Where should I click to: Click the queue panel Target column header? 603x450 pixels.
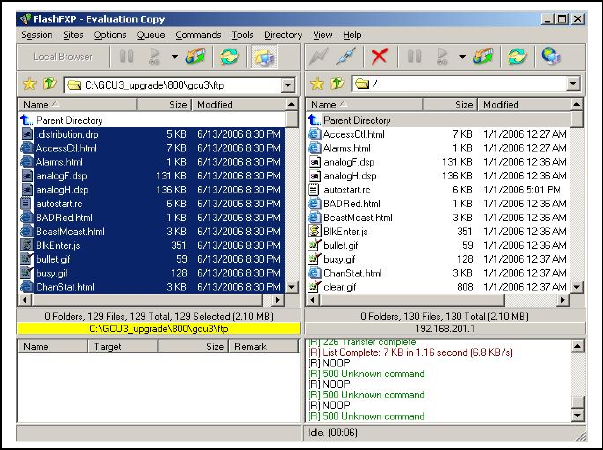point(123,347)
